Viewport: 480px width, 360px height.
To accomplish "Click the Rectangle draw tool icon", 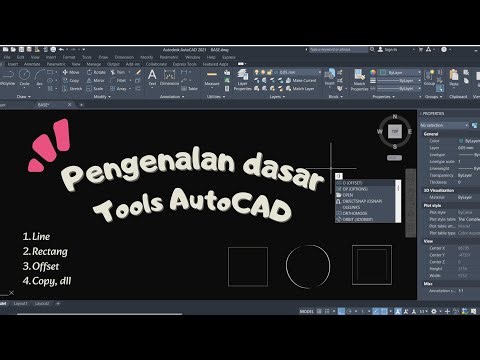I will tap(50, 72).
